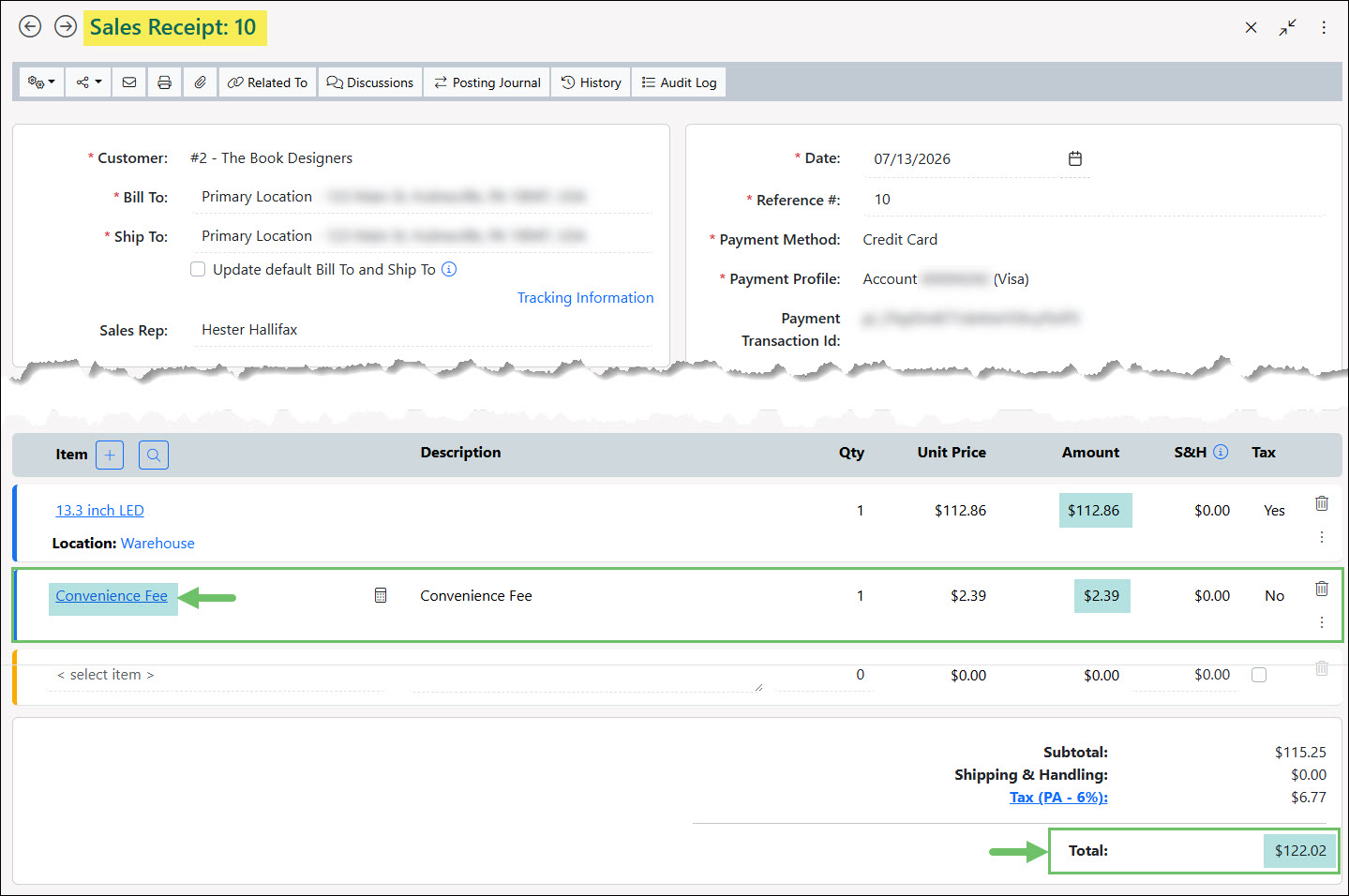Go back with the left arrow icon

pyautogui.click(x=30, y=26)
